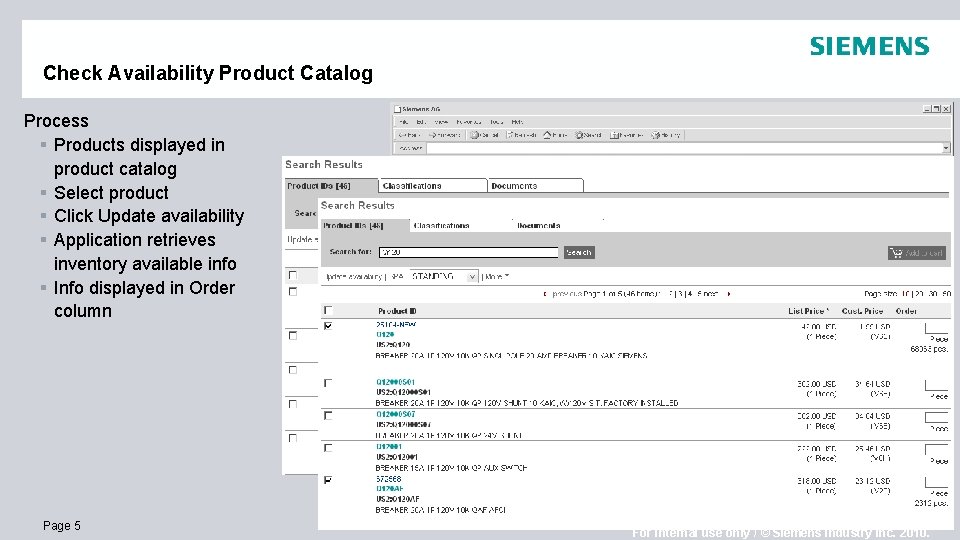Click the Search for input field
The height and width of the screenshot is (540, 960).
(468, 252)
